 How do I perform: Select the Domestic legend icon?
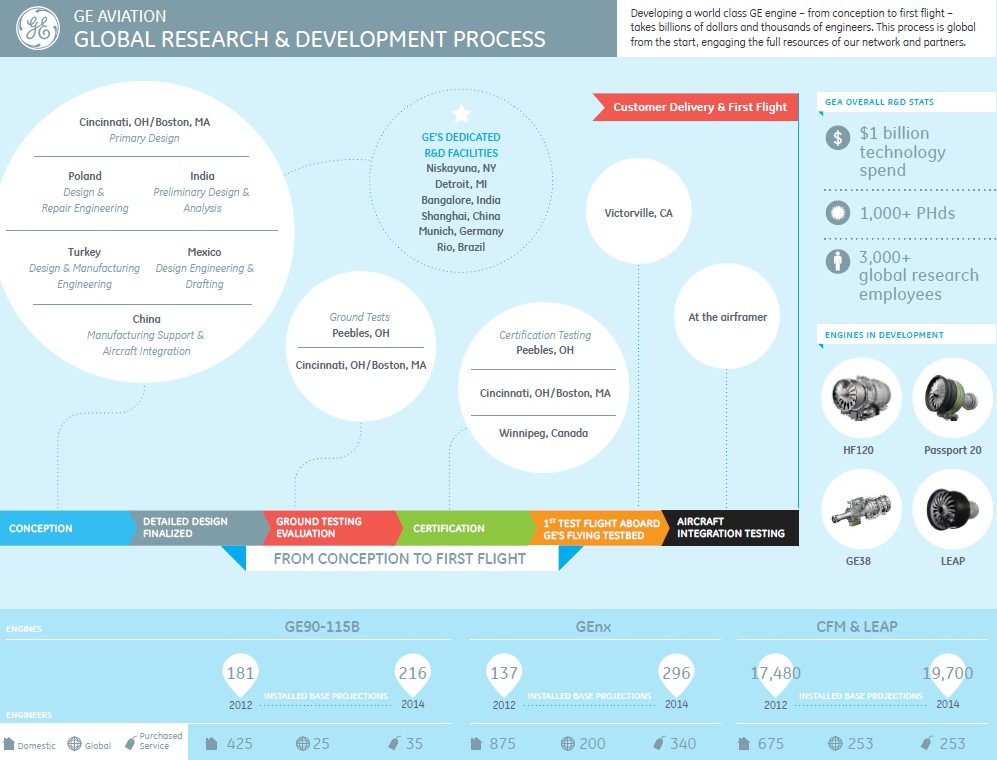coord(9,744)
